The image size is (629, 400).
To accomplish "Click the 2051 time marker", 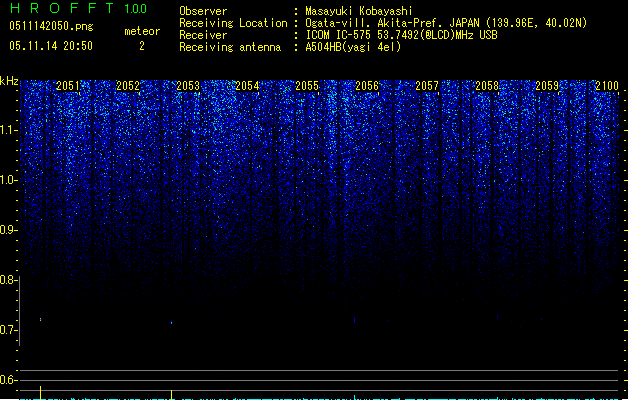I will click(x=68, y=86).
